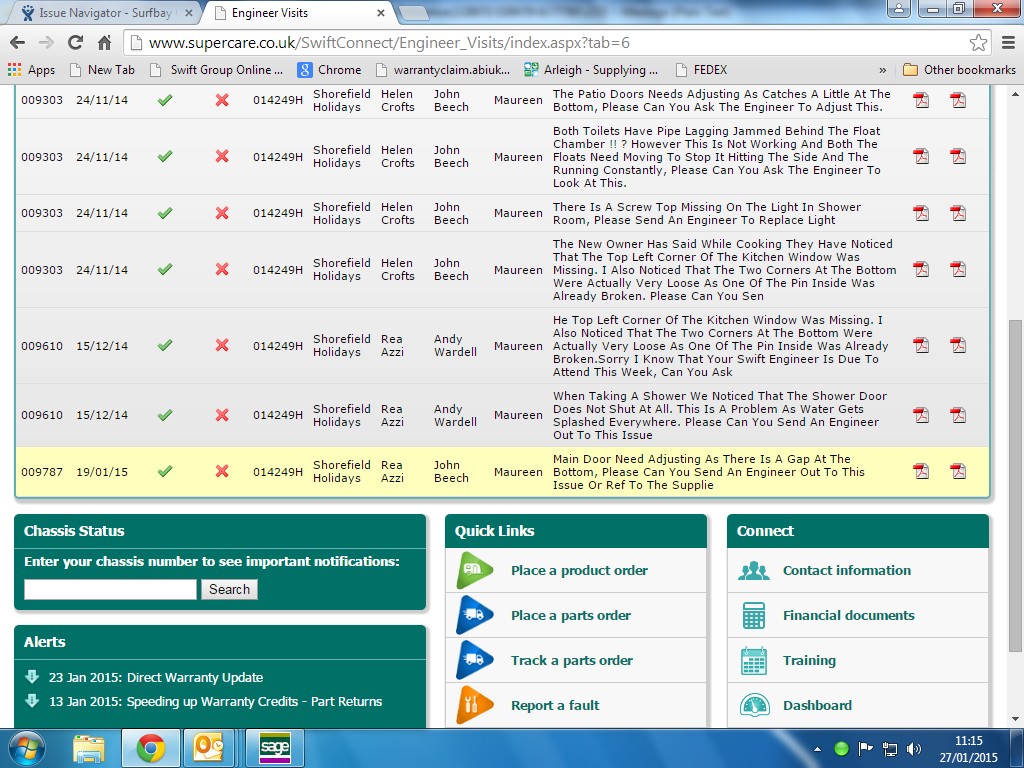Click the Place a product order icon
Viewport: 1024px width, 768px height.
pos(474,571)
